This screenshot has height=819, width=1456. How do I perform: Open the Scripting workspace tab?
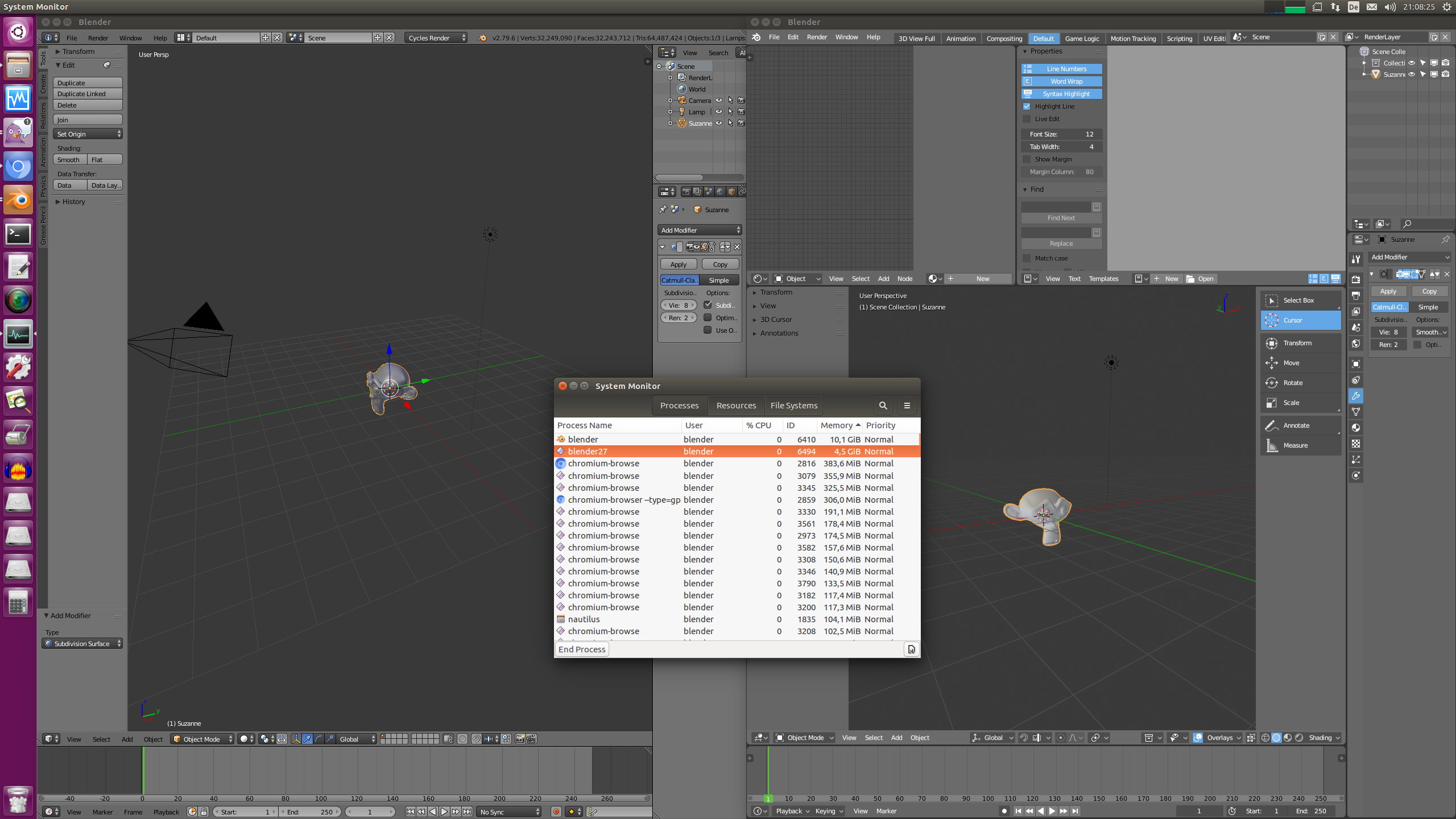point(1180,39)
